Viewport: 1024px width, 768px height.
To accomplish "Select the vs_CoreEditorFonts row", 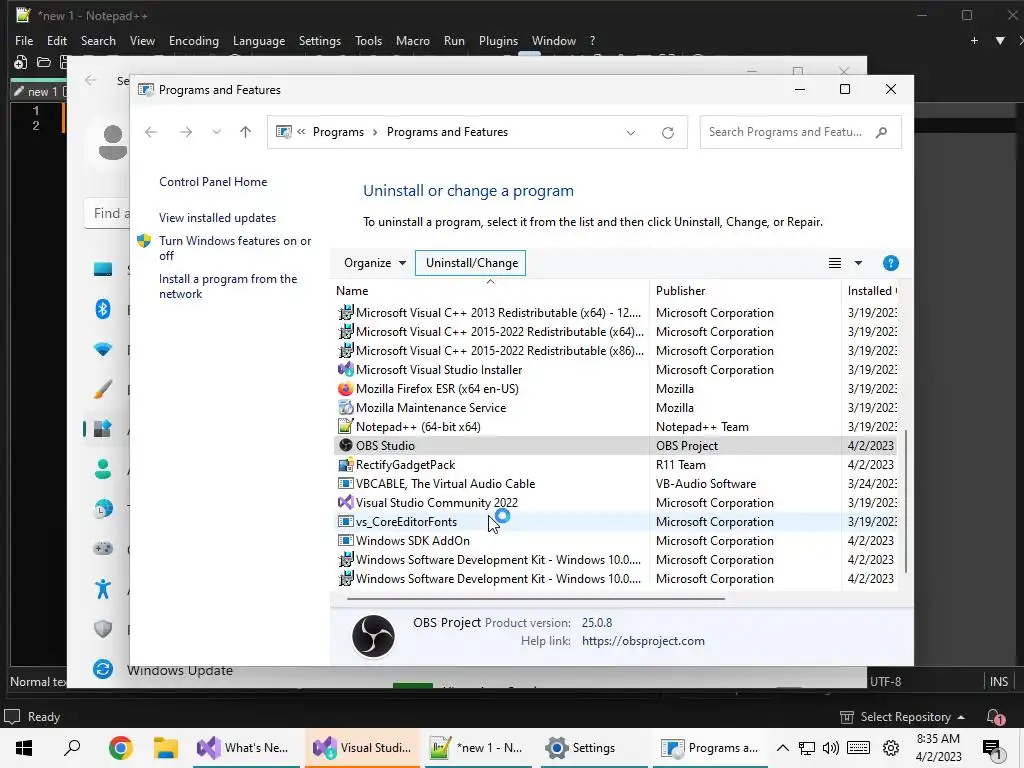I will pos(616,522).
